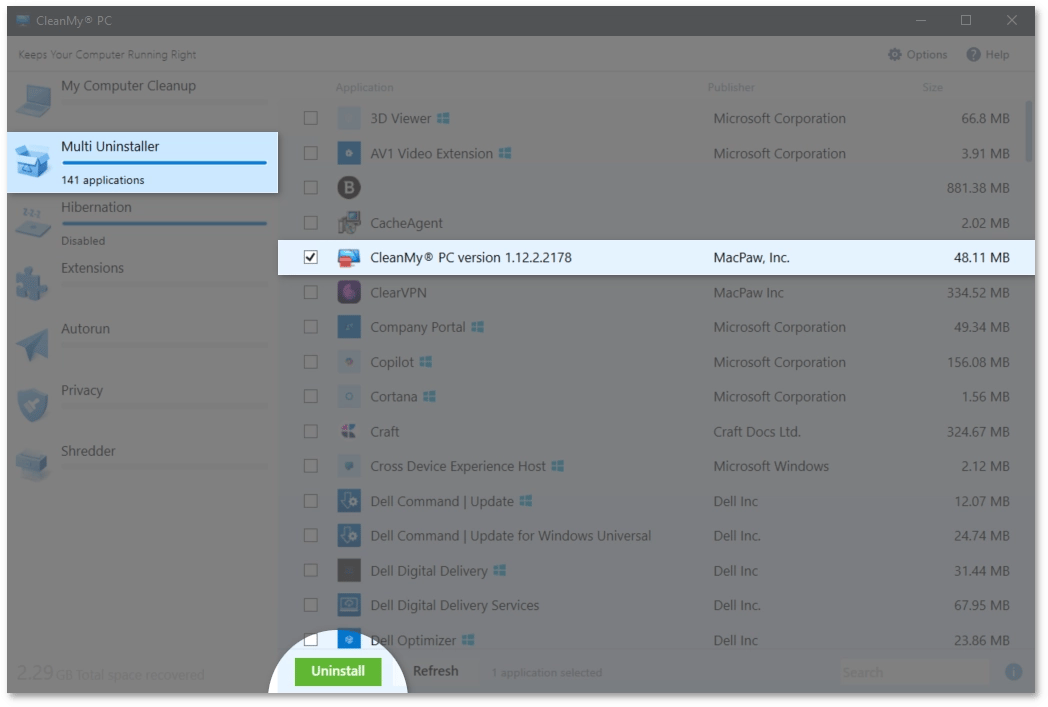
Task: Click the ClearVPN app icon
Action: 349,292
